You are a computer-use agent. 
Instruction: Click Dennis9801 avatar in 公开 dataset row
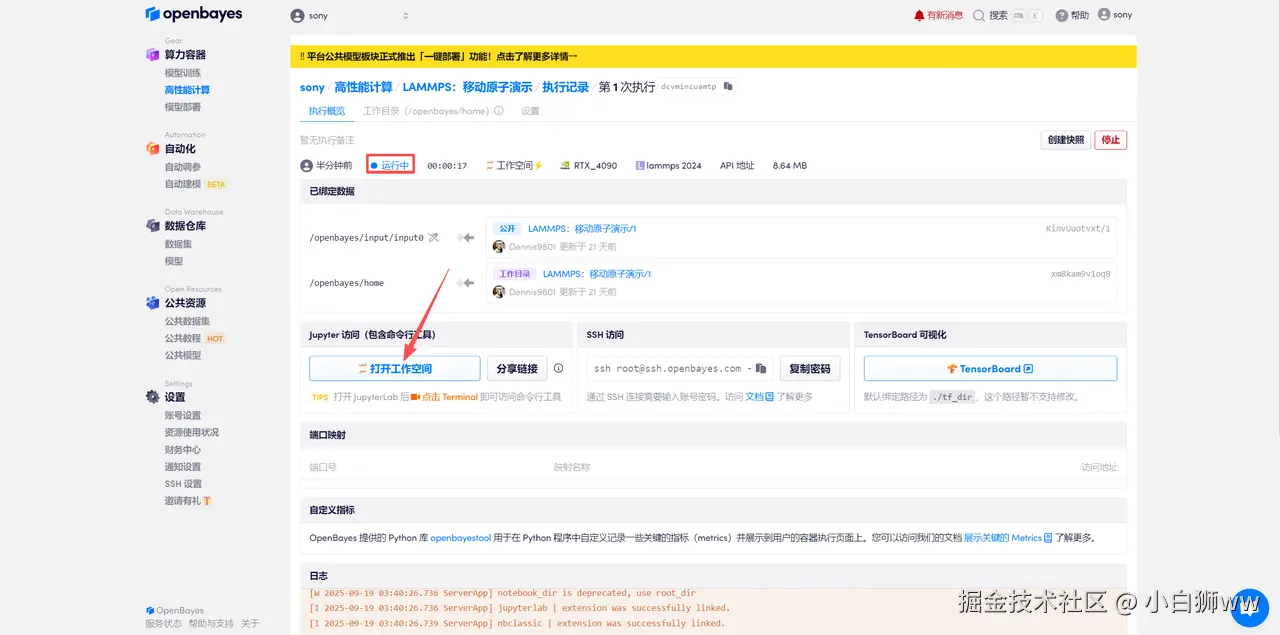(499, 246)
